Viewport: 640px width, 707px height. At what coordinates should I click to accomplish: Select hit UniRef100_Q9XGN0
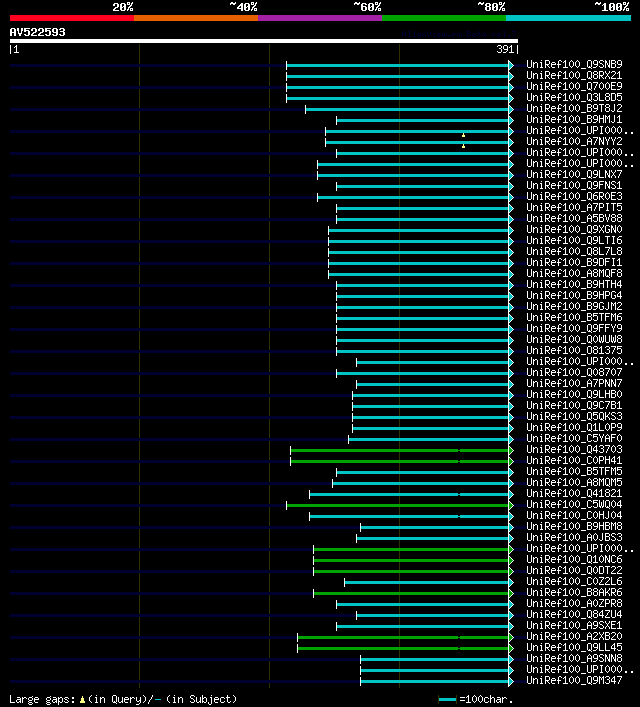(574, 230)
